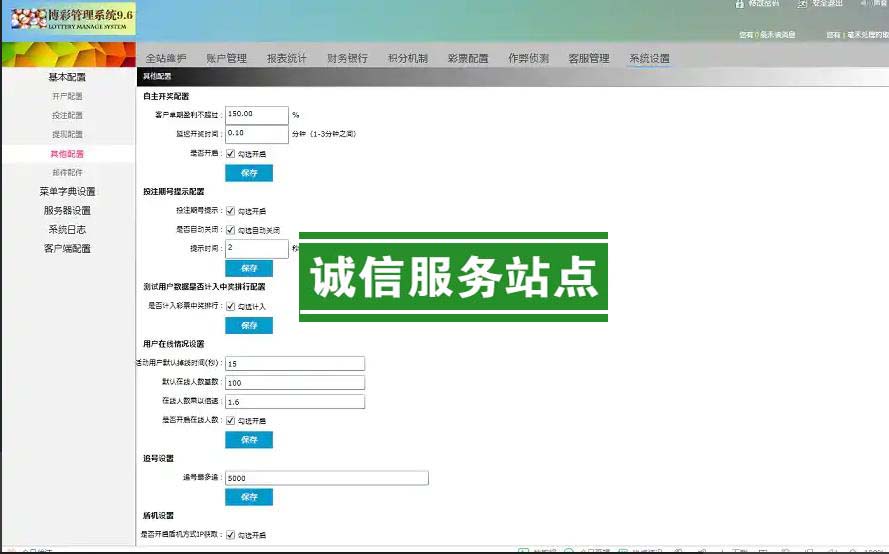Click 保存 under the 追号设置 section

pos(249,497)
